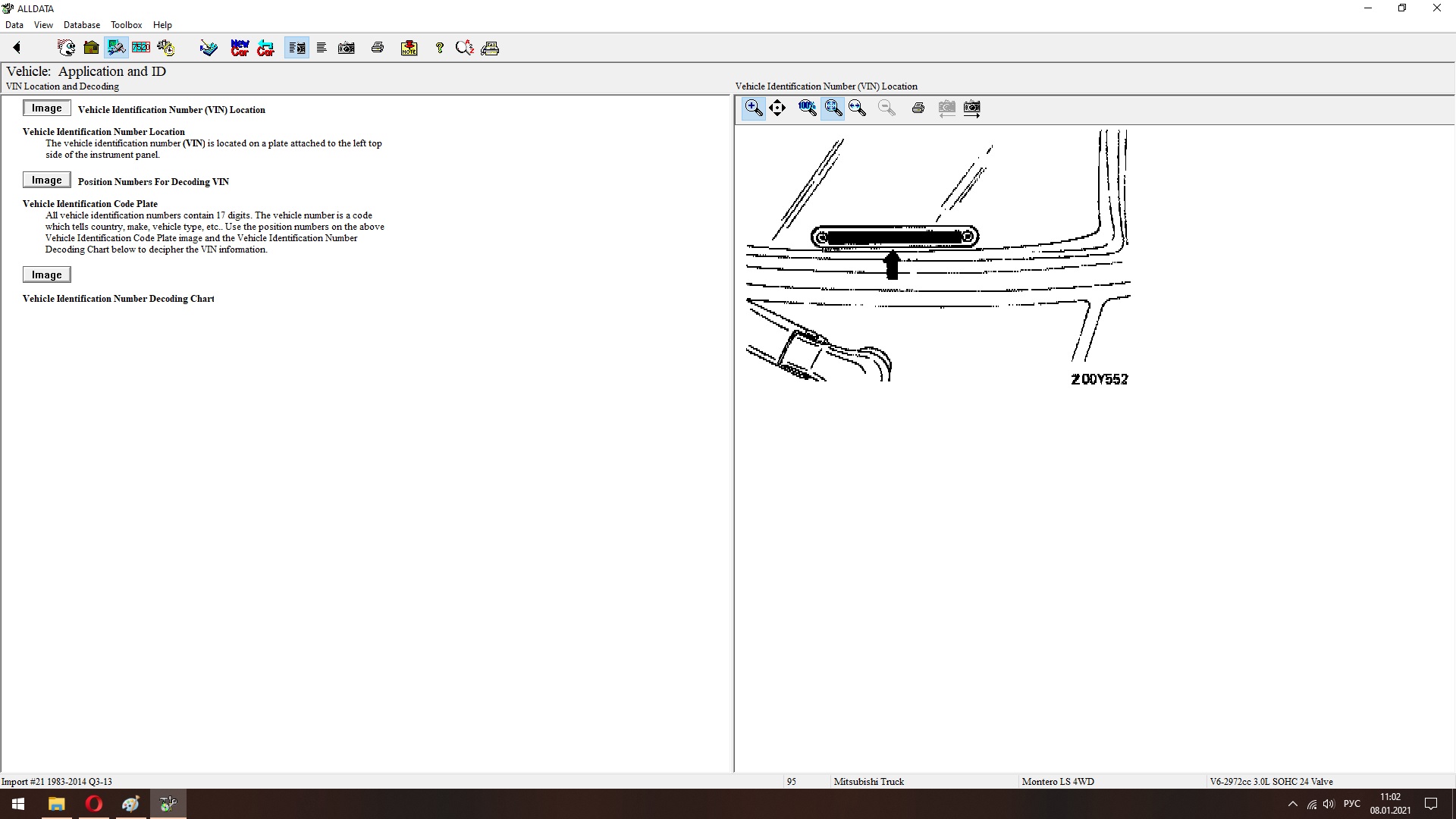
Task: Open Image for VIN Location
Action: pos(46,108)
